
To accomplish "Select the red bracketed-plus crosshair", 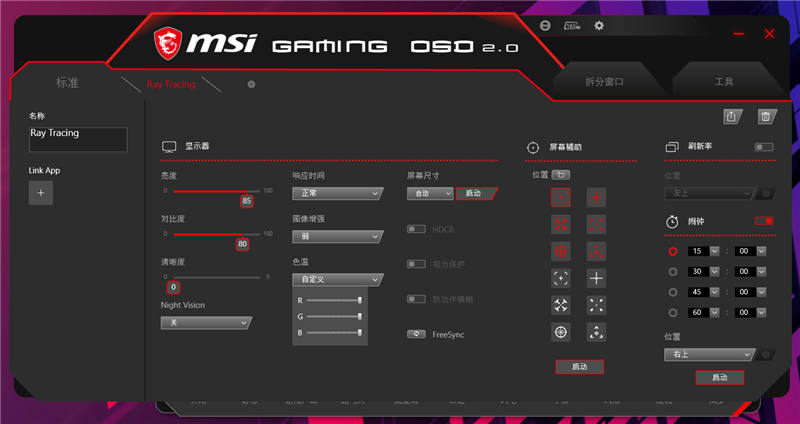I will pyautogui.click(x=561, y=197).
